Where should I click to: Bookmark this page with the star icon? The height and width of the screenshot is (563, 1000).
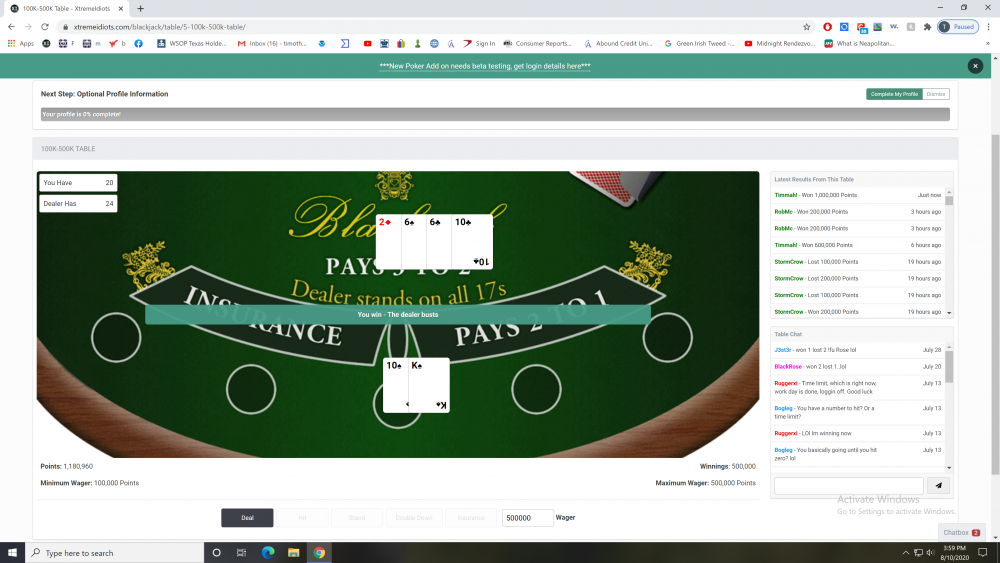pos(807,27)
